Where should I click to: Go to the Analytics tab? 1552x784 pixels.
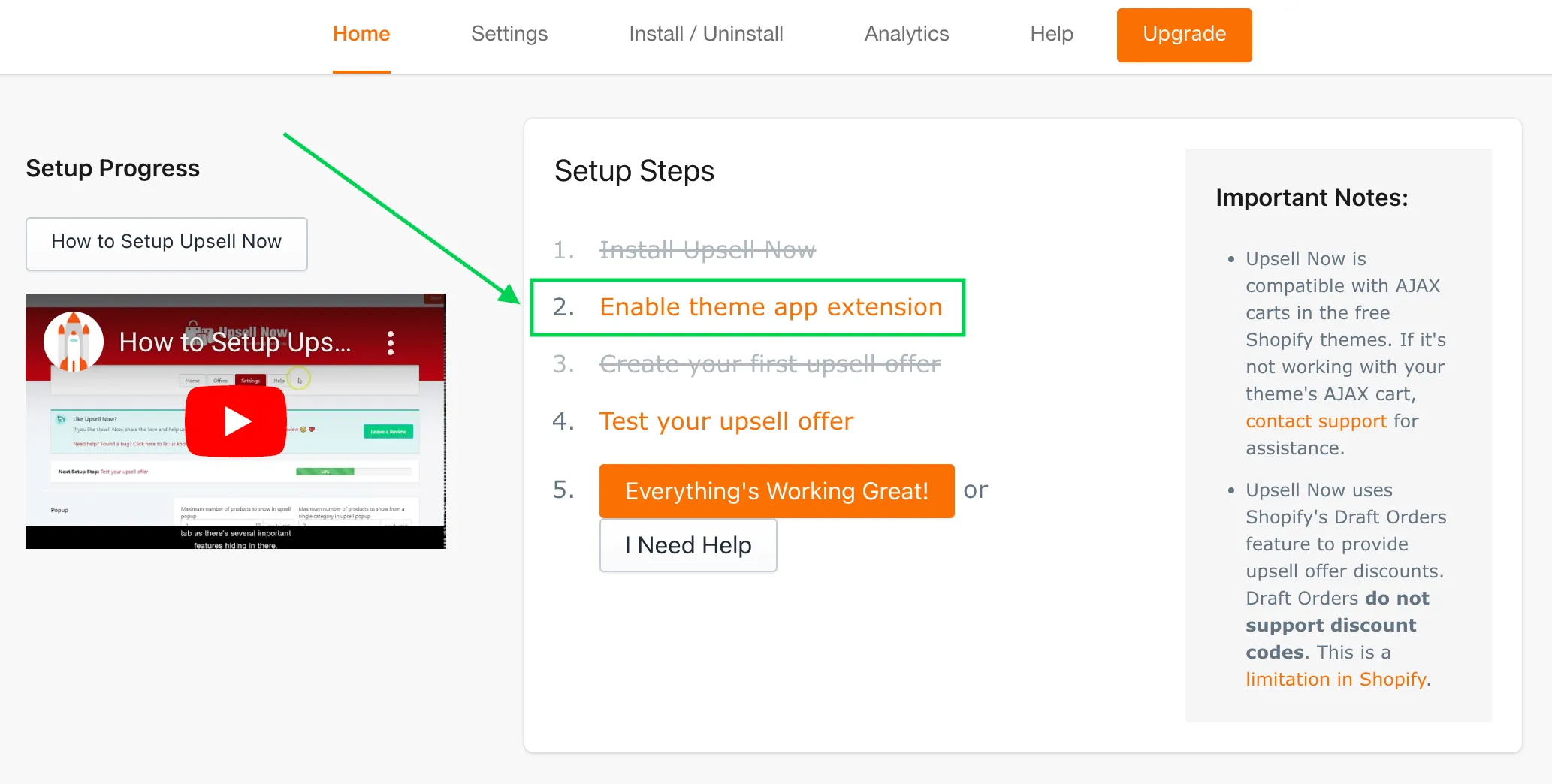[907, 34]
